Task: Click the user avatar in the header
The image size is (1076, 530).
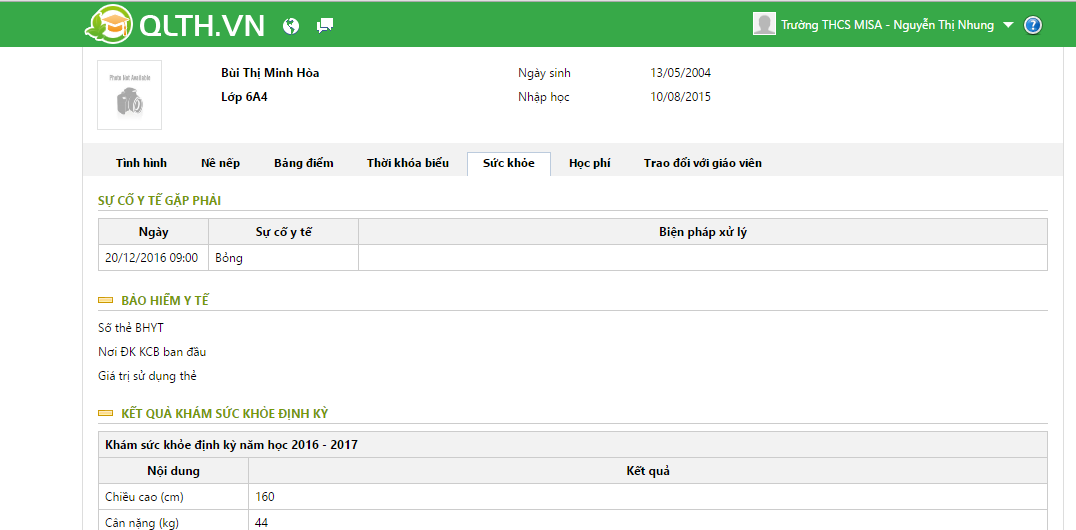Action: (x=764, y=24)
